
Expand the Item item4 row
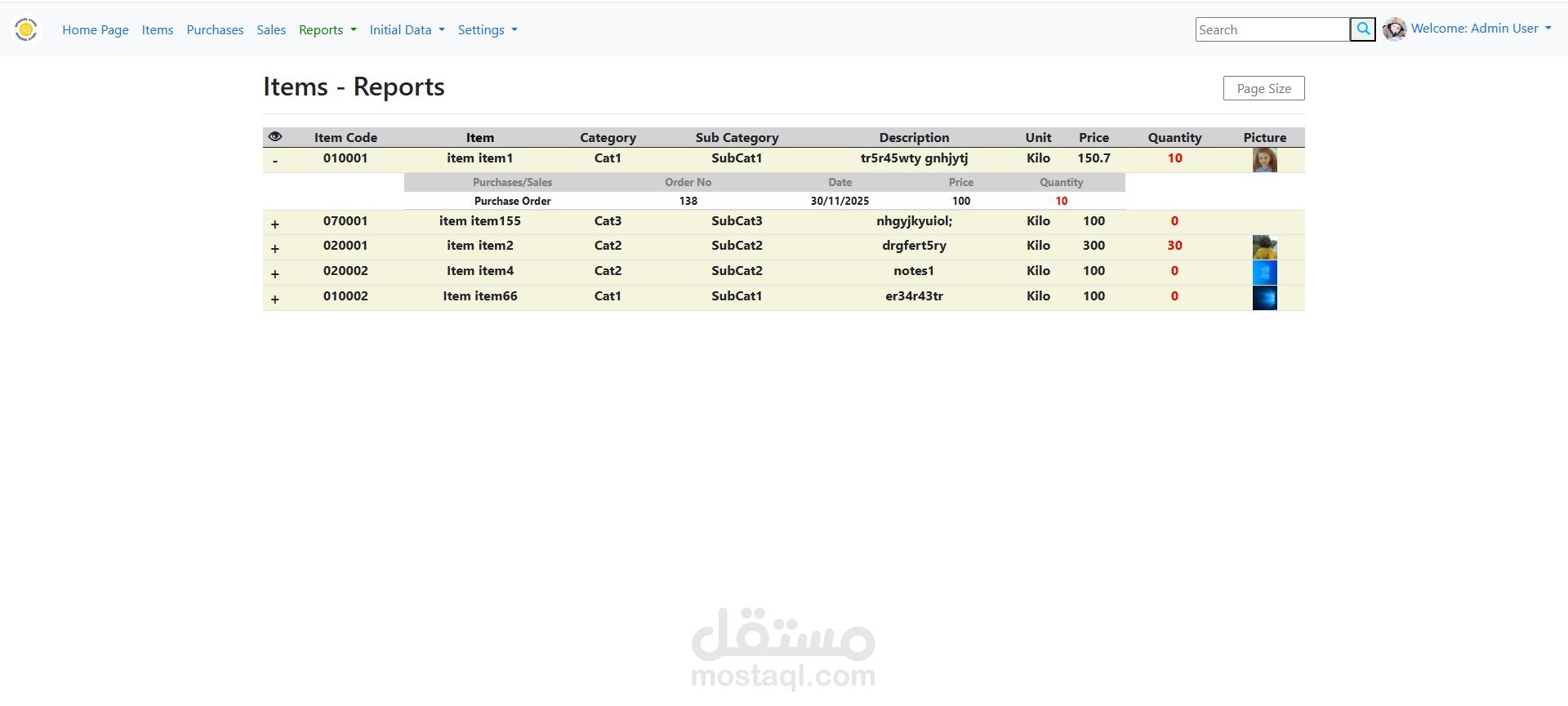click(275, 273)
